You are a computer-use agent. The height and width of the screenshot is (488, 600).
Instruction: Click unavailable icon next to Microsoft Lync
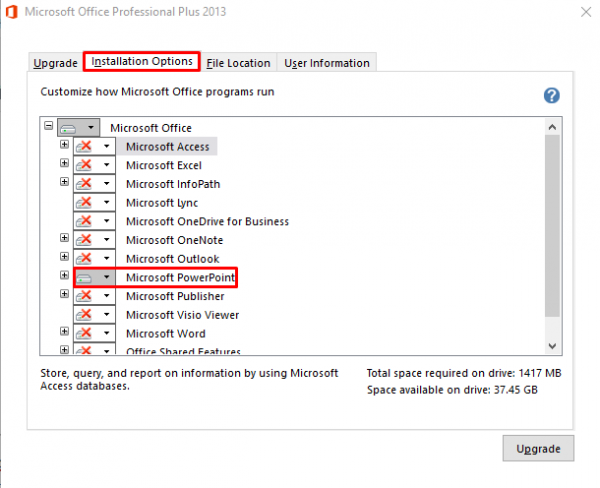click(x=86, y=202)
